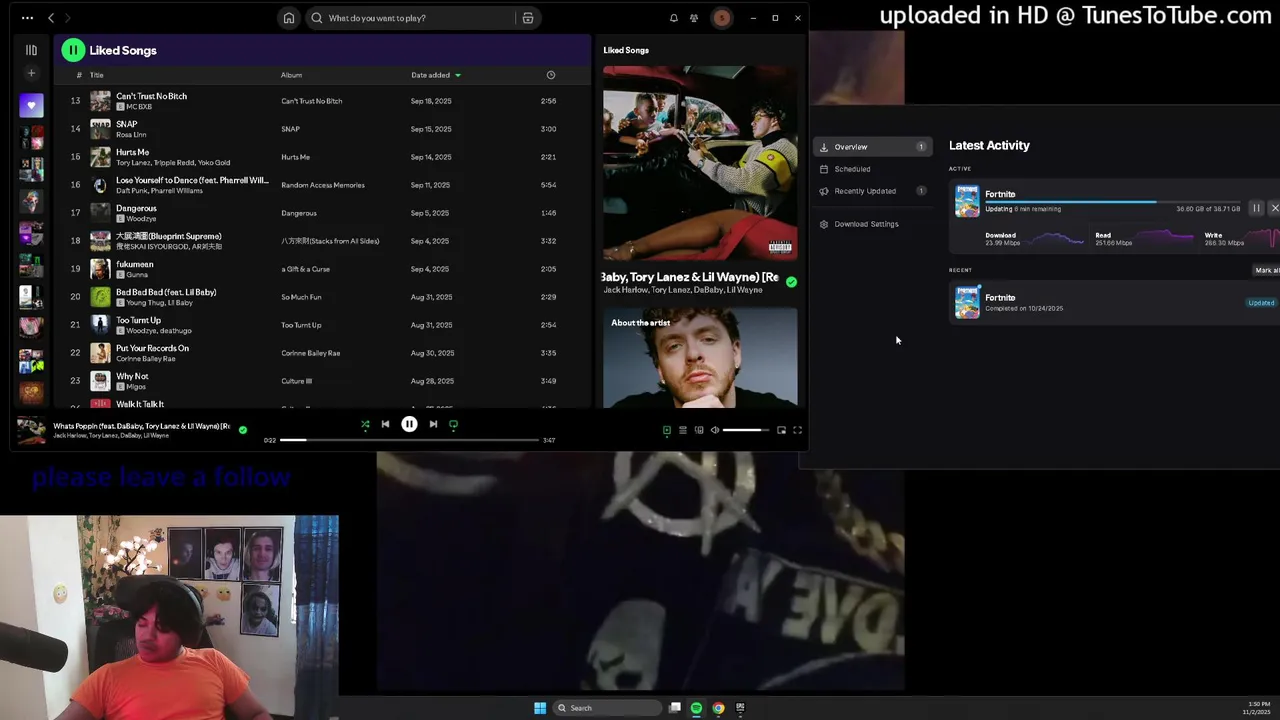Pause Liked Songs with green header button

(73, 50)
